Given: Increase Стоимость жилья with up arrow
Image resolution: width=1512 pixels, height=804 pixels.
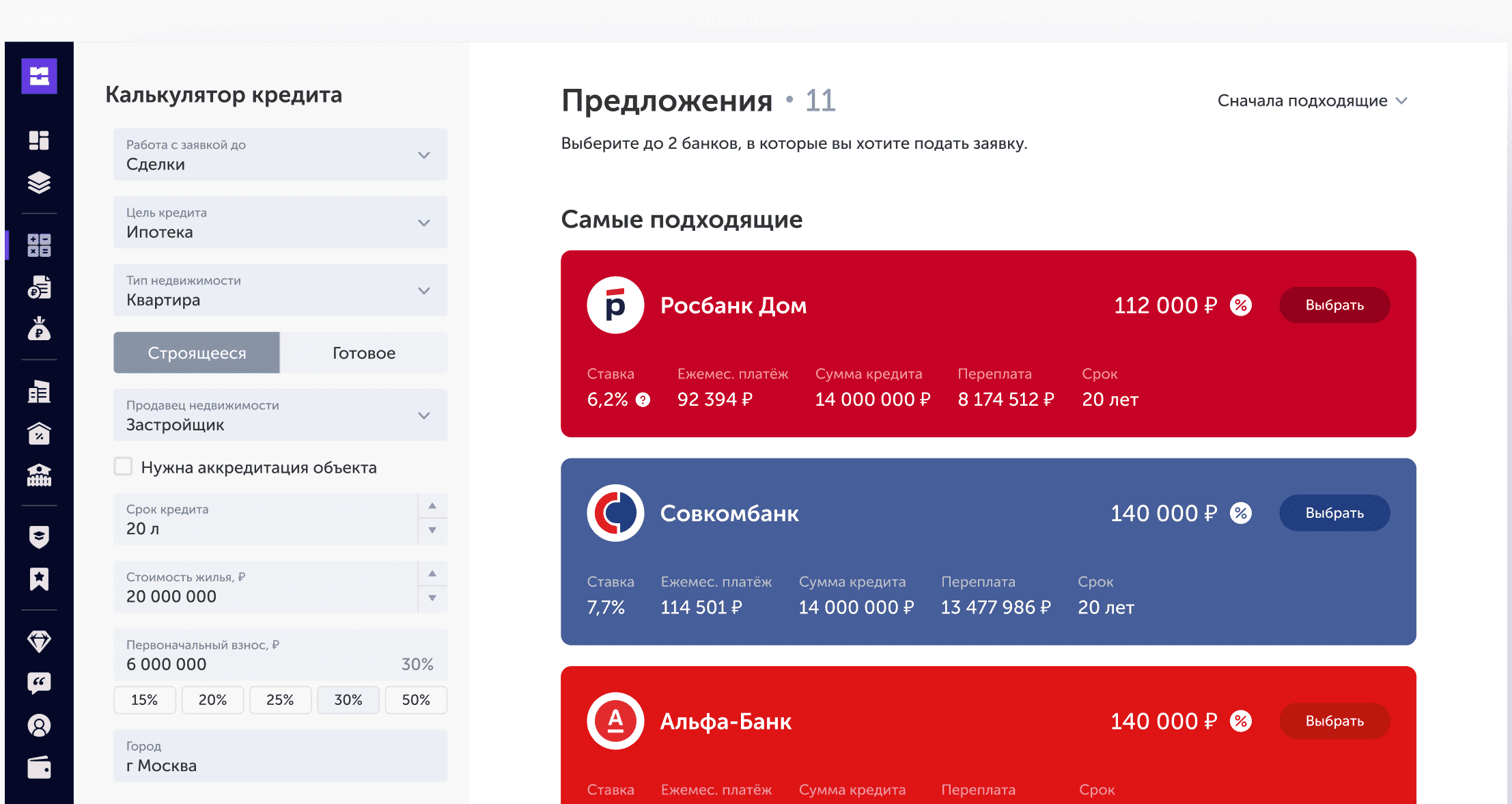Looking at the screenshot, I should pos(432,574).
